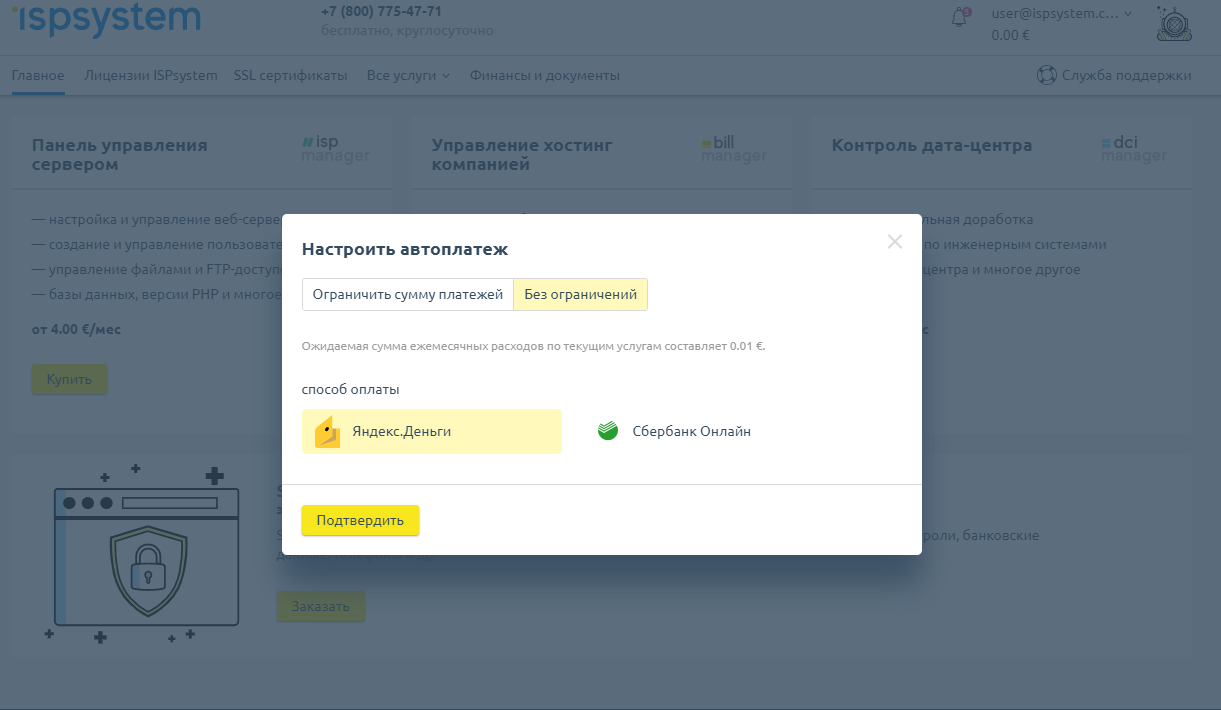Click the BILLmanager logo
Screen dimensions: 1221x710
click(734, 149)
